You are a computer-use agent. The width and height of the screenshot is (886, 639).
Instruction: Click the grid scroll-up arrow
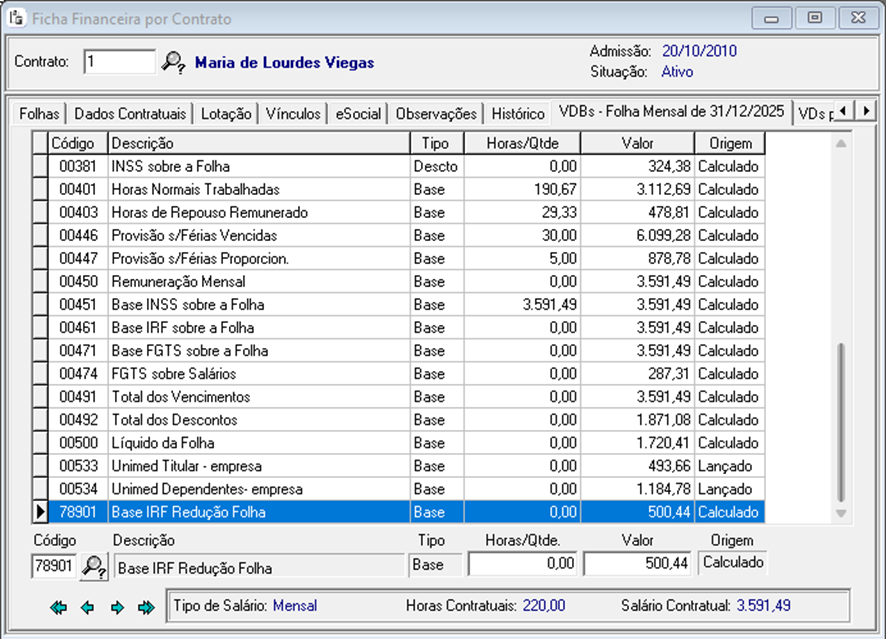pos(840,145)
